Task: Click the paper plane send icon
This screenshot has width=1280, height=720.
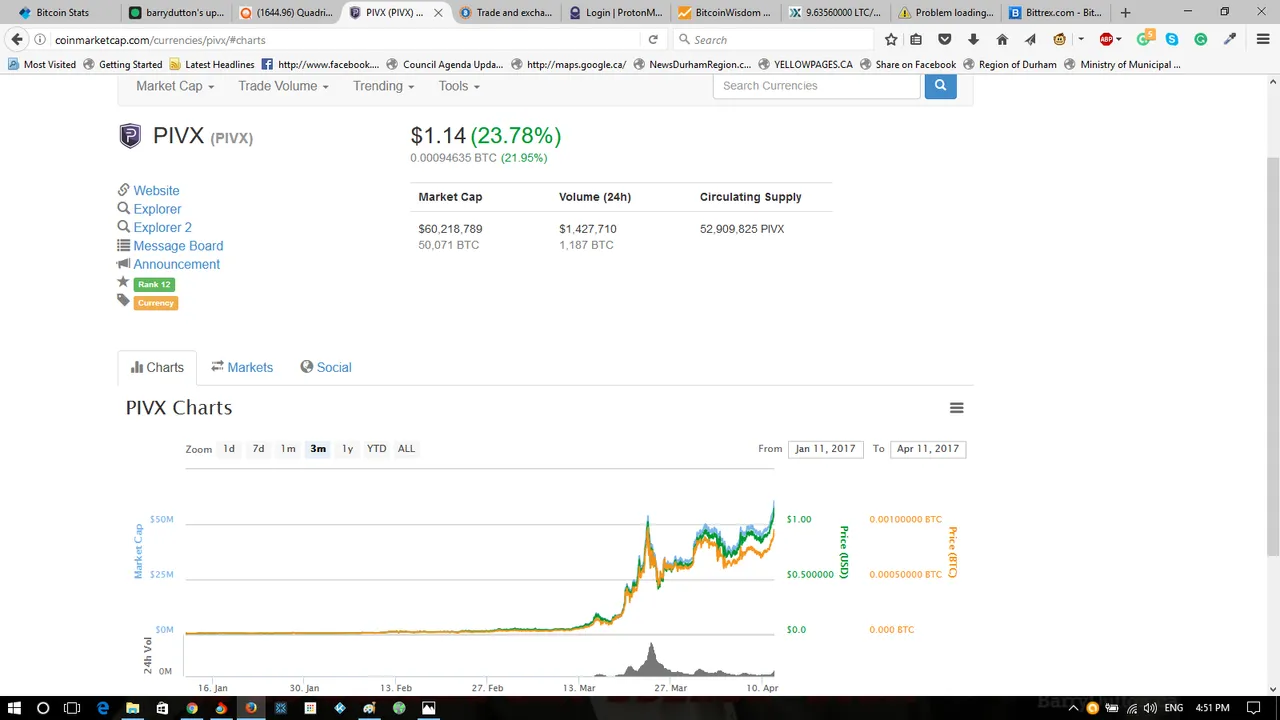Action: pyautogui.click(x=1030, y=39)
